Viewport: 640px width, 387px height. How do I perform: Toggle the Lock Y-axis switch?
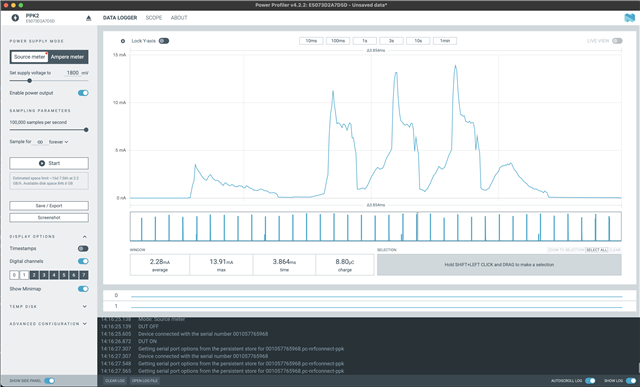[164, 41]
